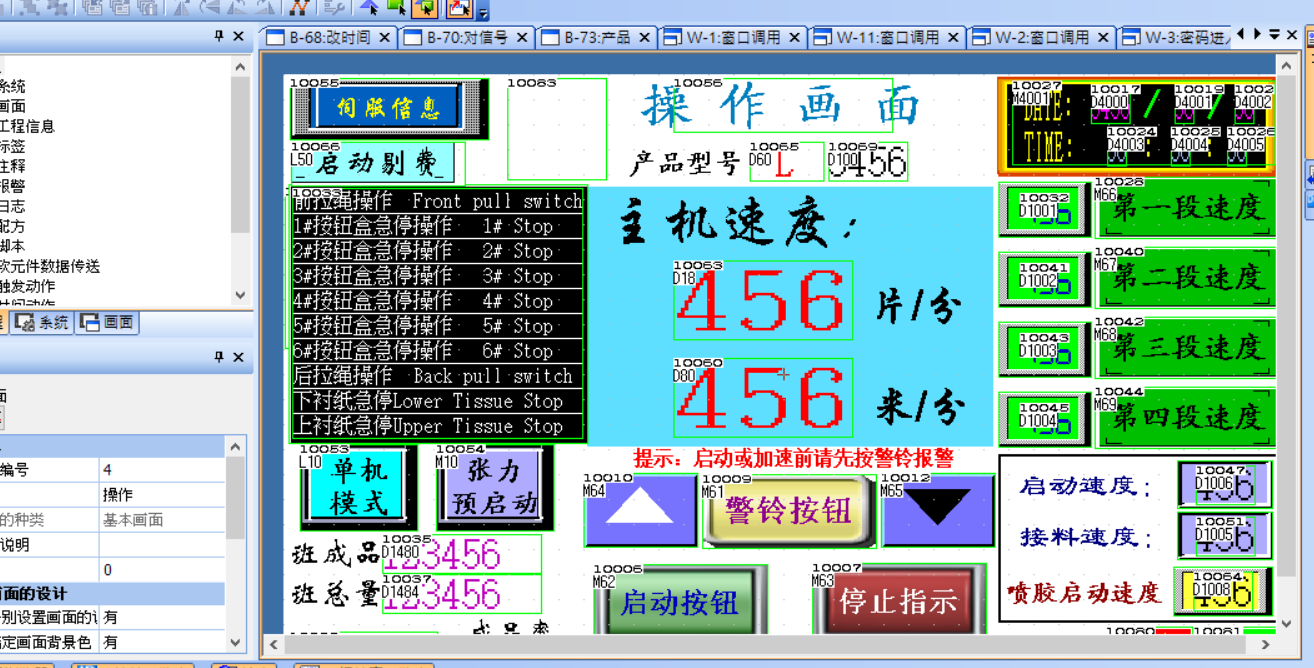The height and width of the screenshot is (668, 1314).
Task: Select the 张力预启动 bit switch
Action: (x=494, y=485)
